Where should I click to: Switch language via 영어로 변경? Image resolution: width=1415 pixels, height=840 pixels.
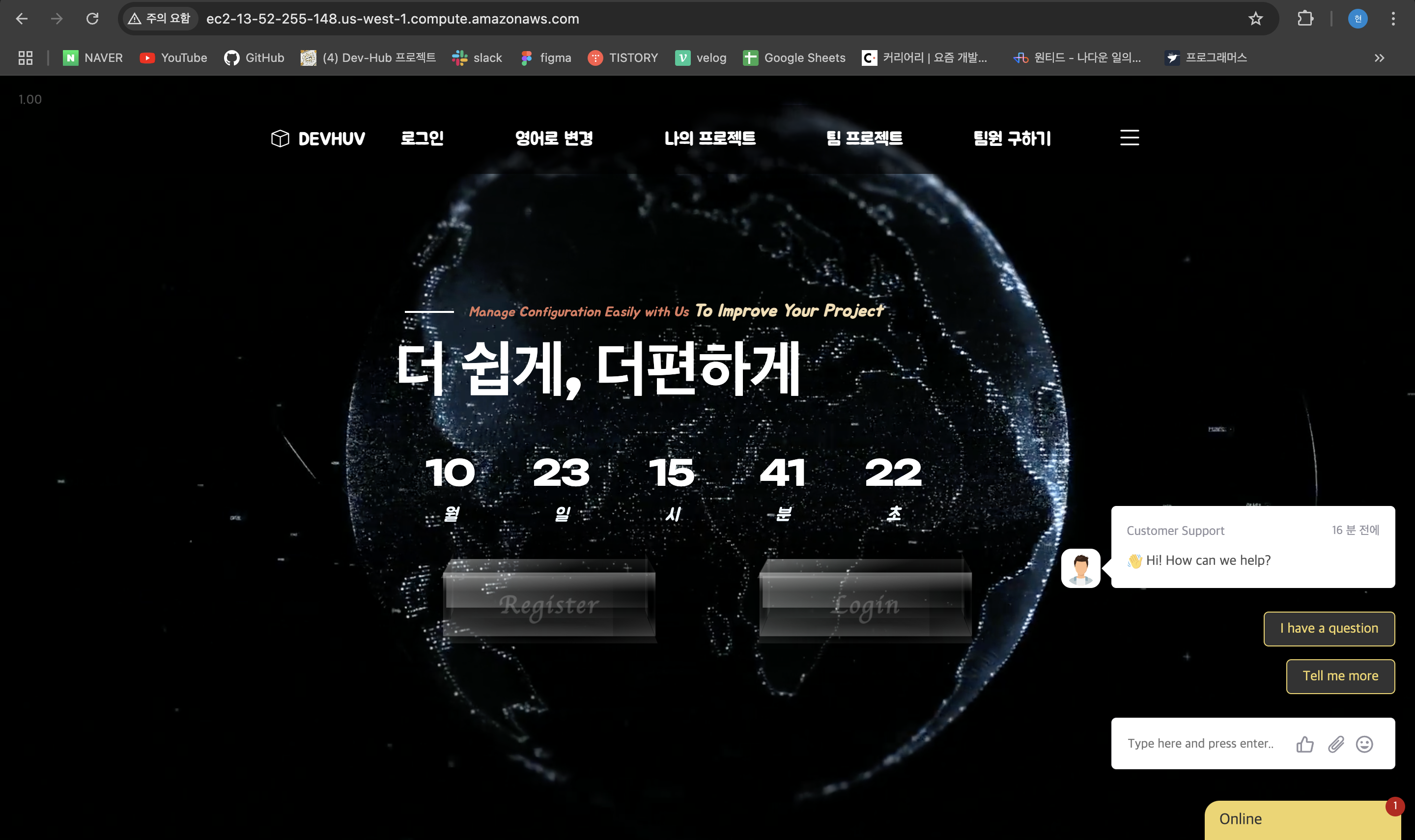point(554,138)
